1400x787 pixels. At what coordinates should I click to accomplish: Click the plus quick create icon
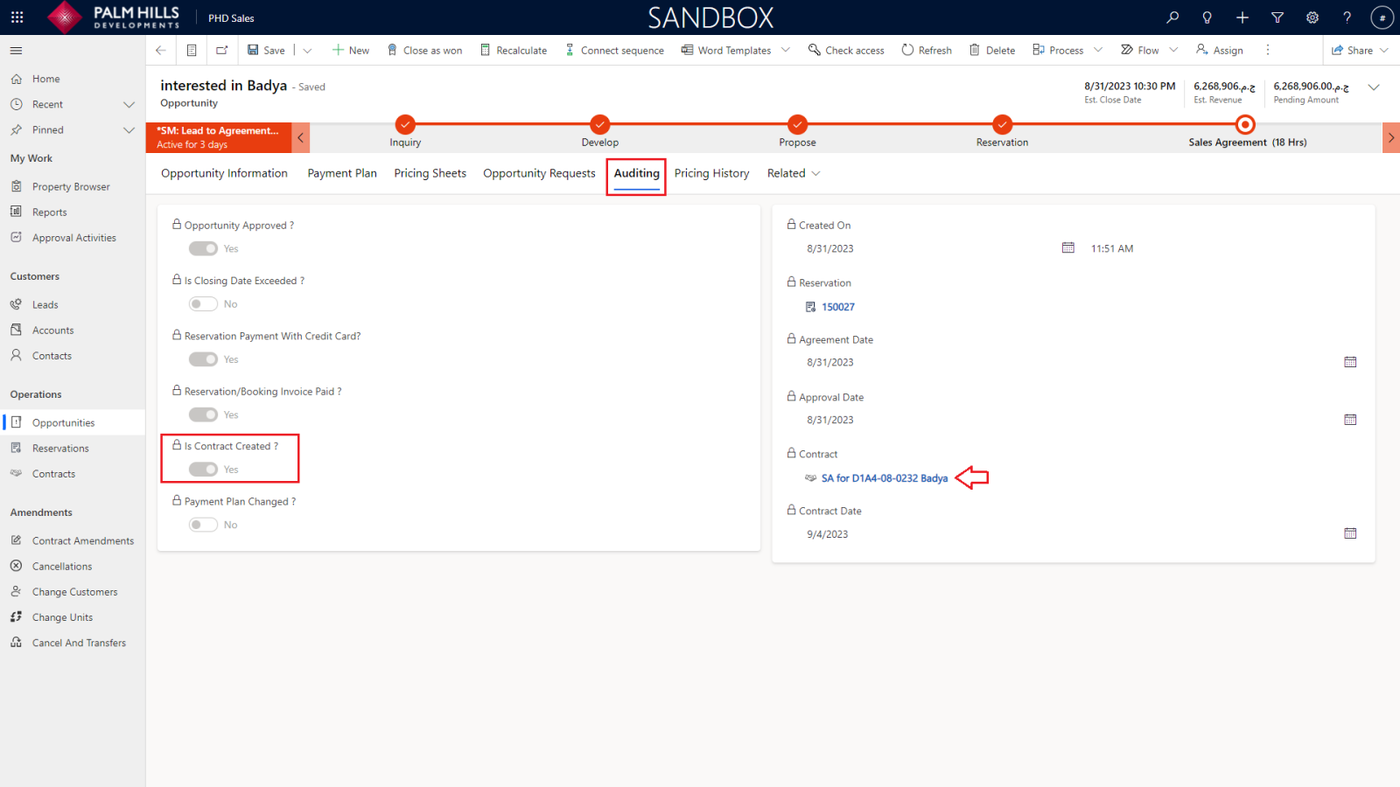1242,18
